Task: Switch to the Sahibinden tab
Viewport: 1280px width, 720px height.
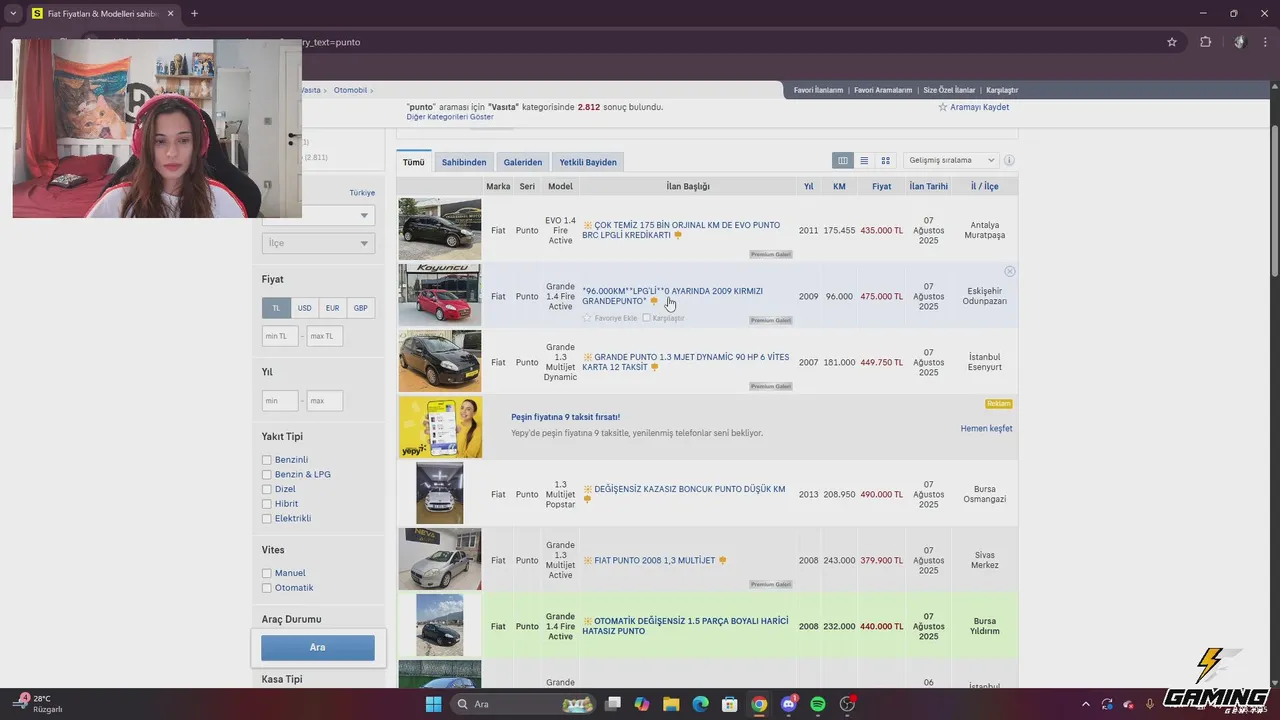Action: 464,162
